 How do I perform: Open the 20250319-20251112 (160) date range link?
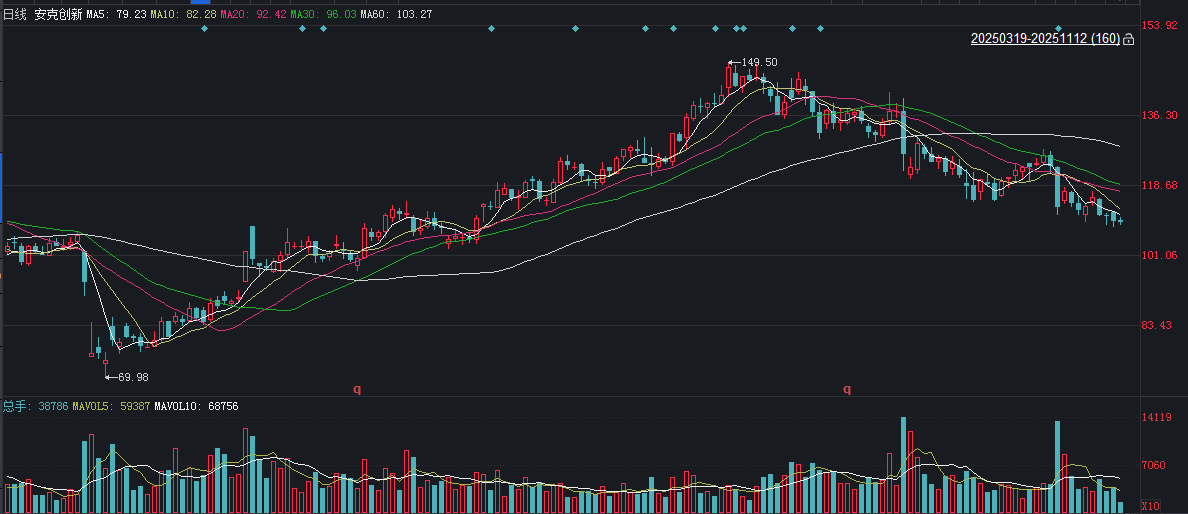click(x=1044, y=39)
